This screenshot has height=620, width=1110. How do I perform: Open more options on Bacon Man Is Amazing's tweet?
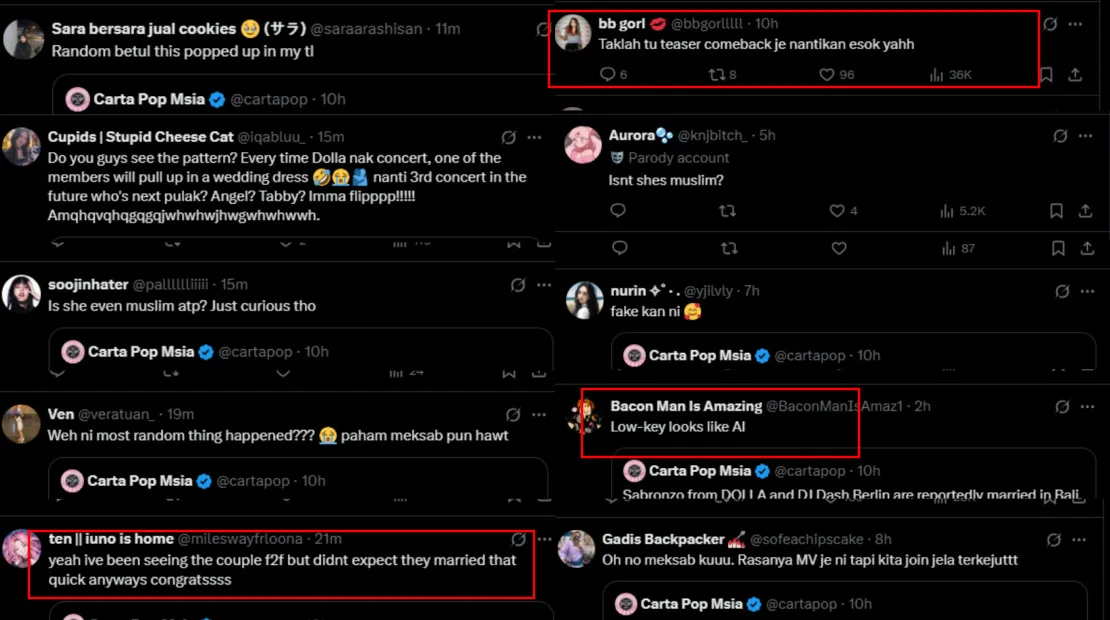(1087, 406)
